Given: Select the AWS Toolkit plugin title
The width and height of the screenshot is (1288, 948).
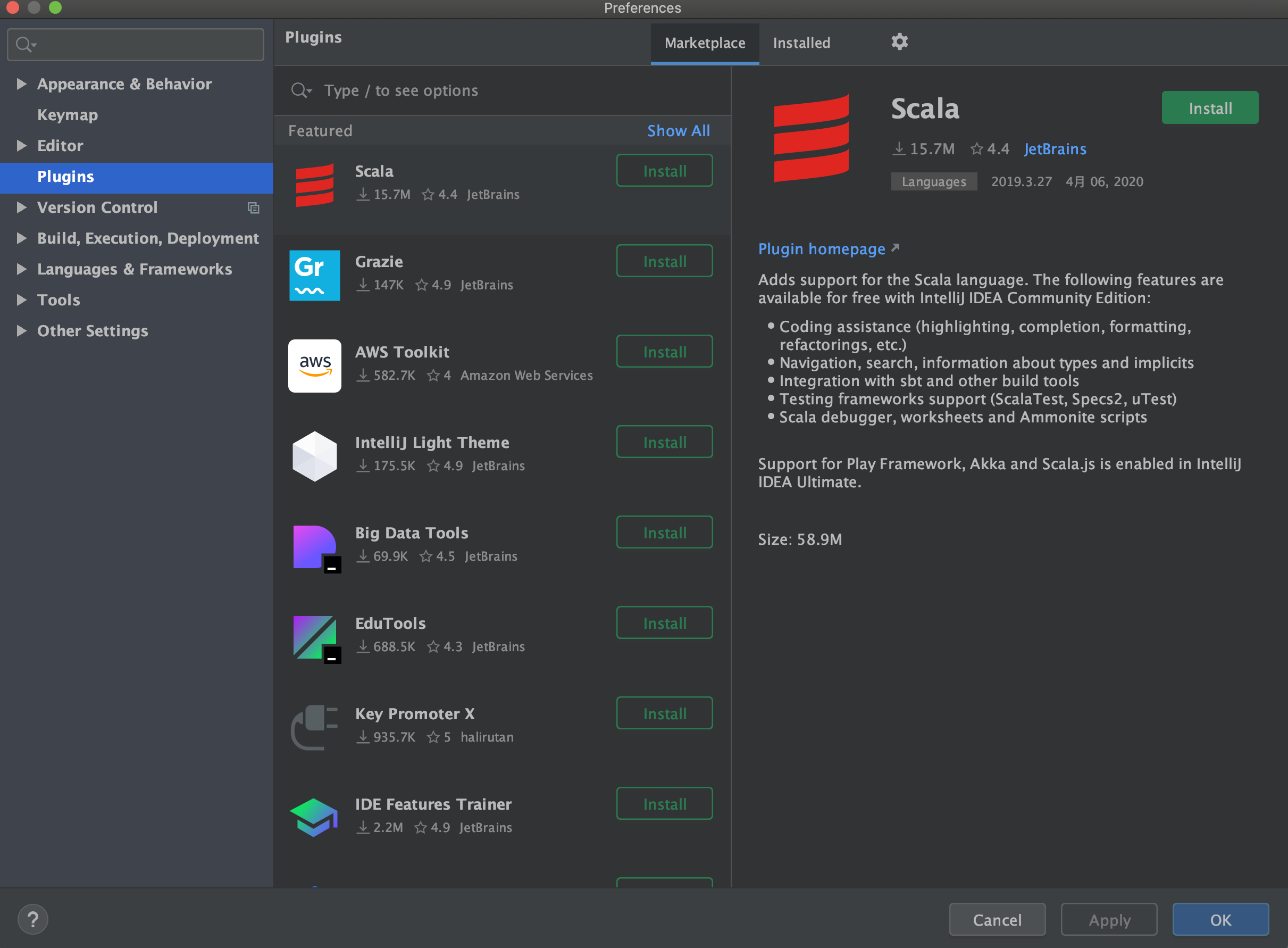Looking at the screenshot, I should click(x=402, y=352).
